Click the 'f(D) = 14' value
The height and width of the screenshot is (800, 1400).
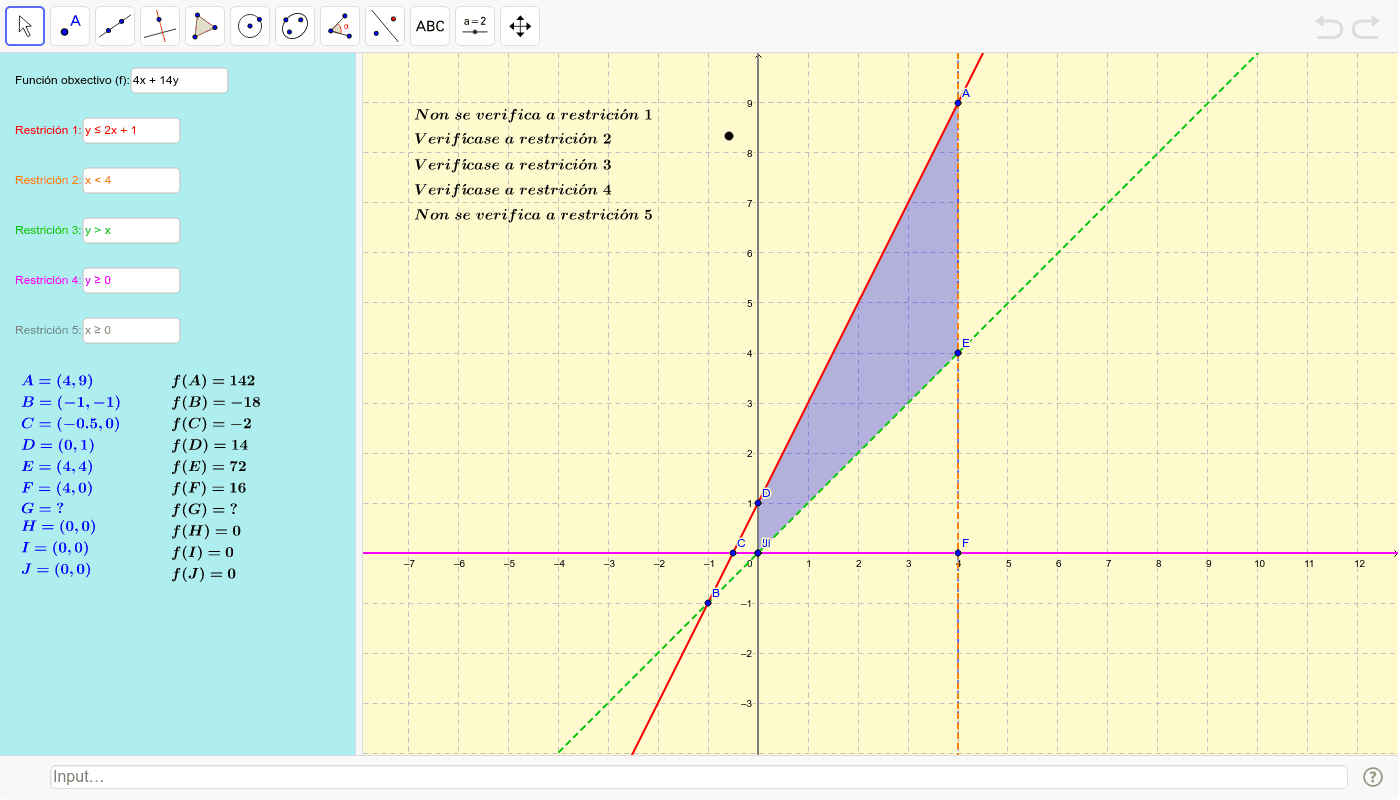pyautogui.click(x=210, y=445)
